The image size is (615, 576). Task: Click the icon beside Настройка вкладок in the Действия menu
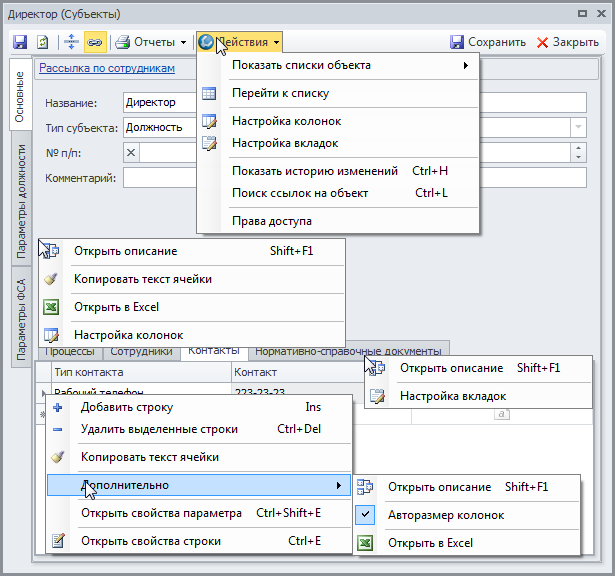(209, 143)
